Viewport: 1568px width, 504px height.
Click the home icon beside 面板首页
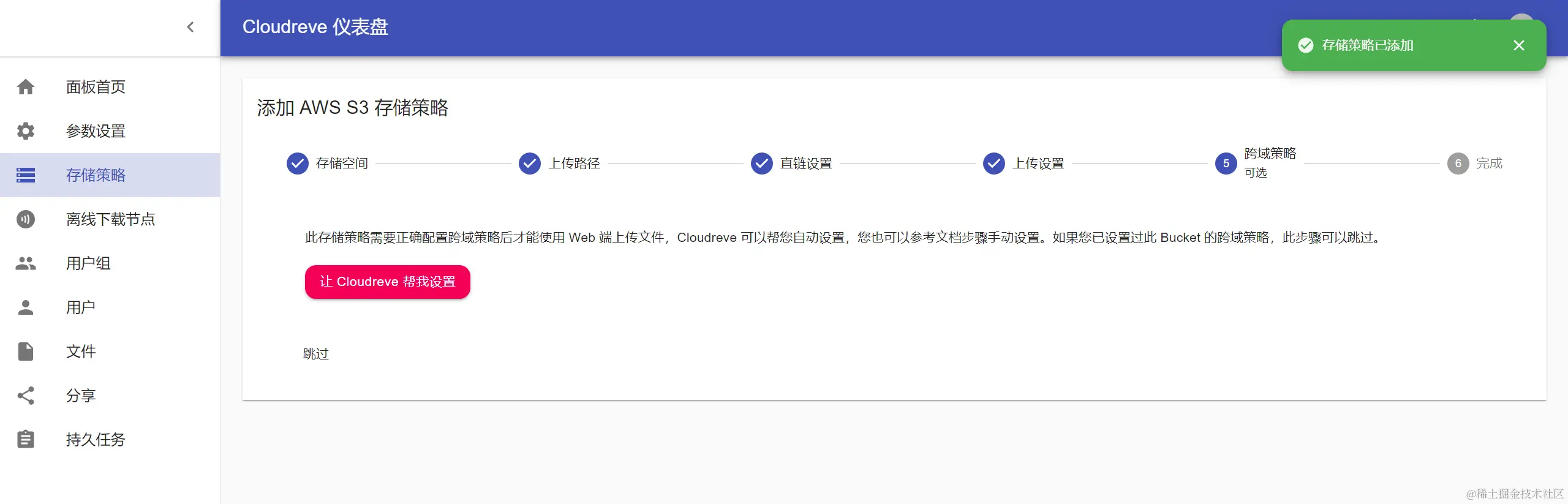tap(26, 87)
